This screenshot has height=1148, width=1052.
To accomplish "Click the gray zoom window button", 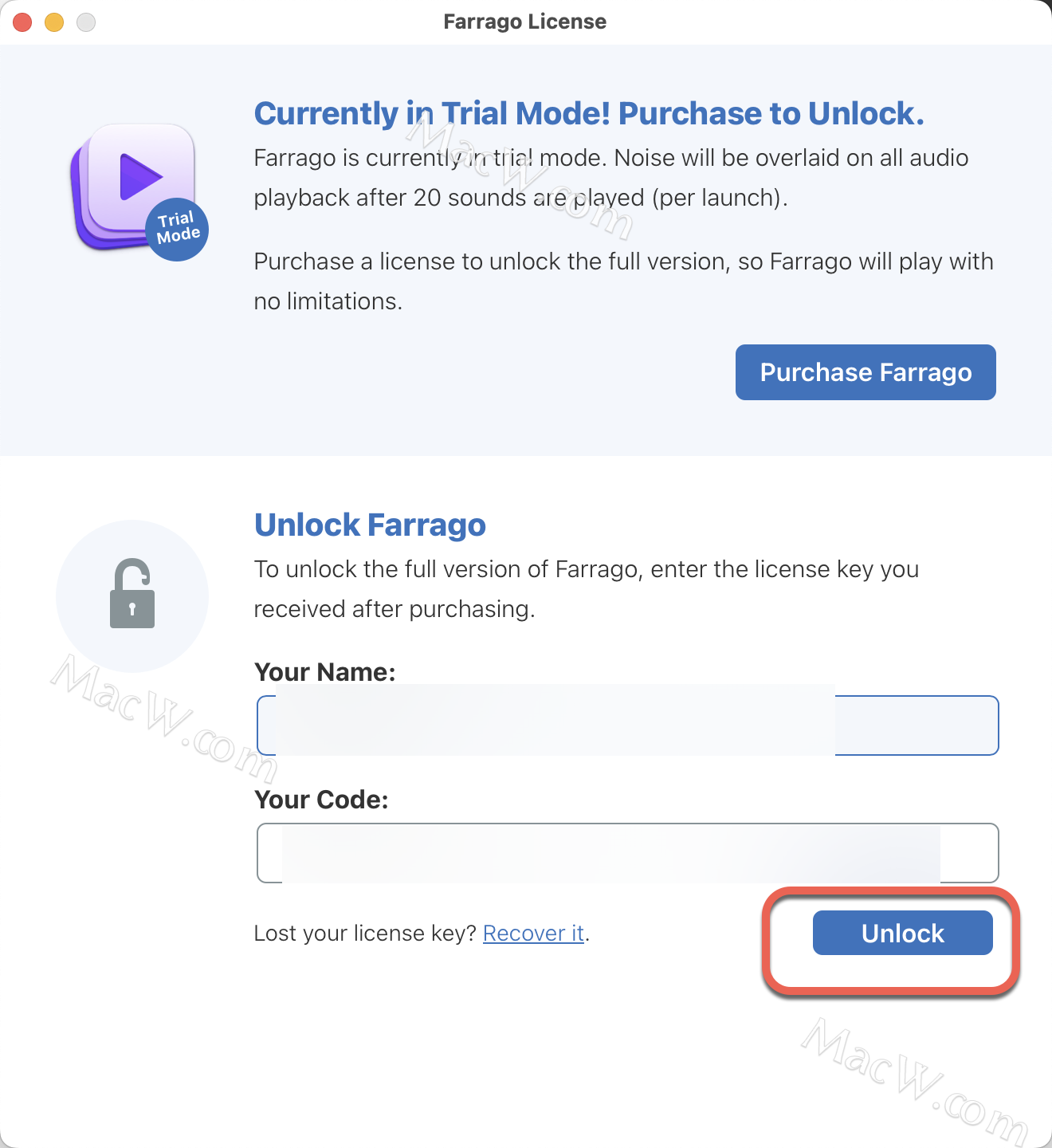I will pyautogui.click(x=86, y=22).
